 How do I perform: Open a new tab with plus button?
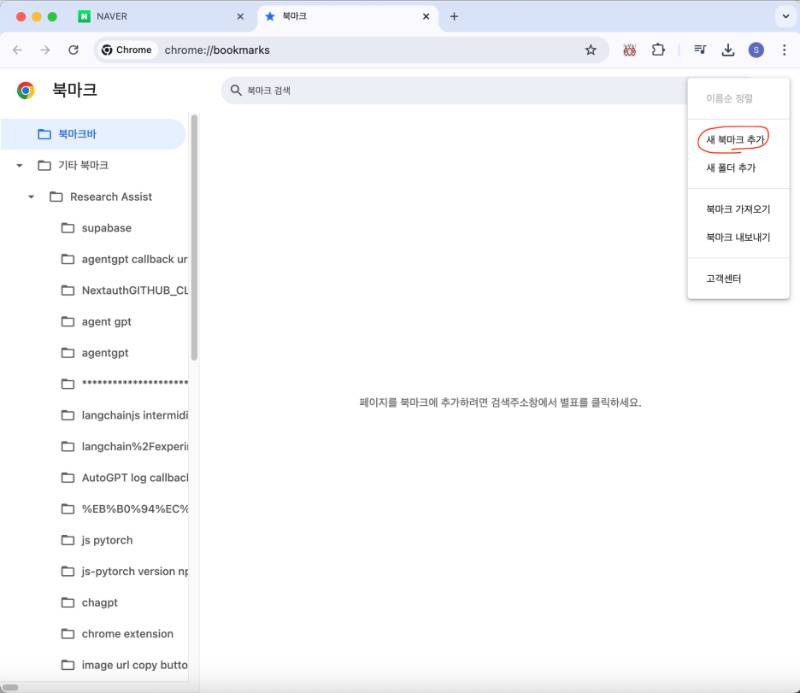(454, 17)
